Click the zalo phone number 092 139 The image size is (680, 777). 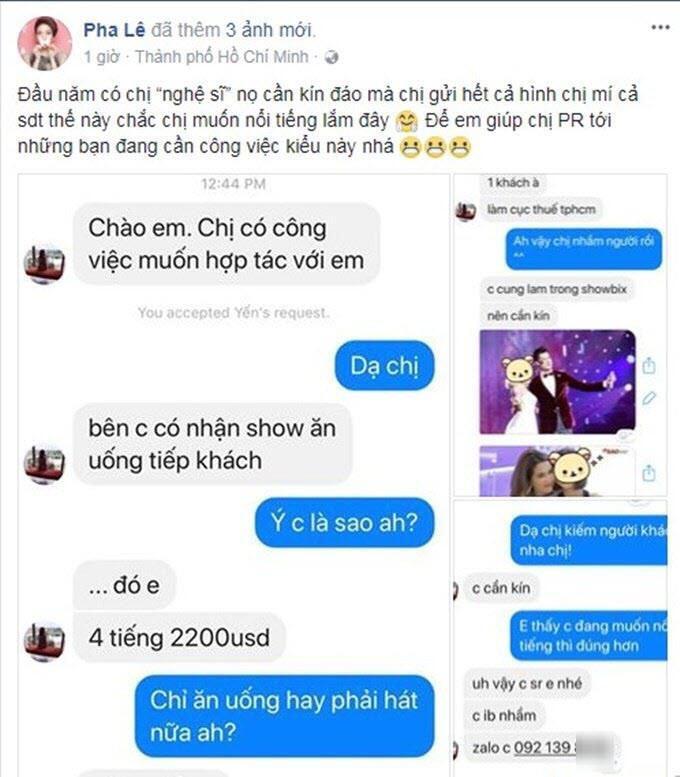coord(544,747)
